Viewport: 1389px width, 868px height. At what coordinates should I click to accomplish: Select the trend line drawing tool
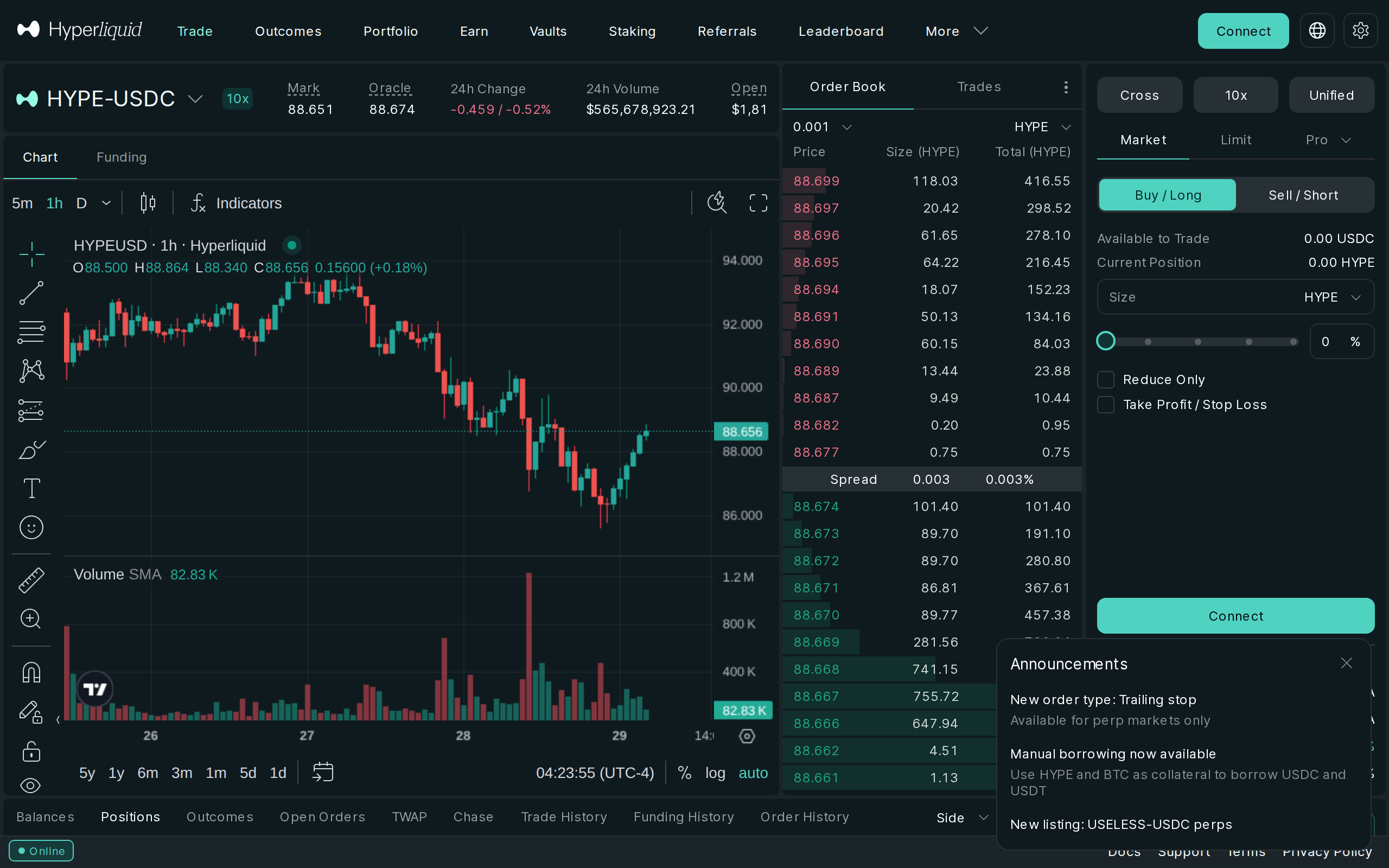[31, 293]
